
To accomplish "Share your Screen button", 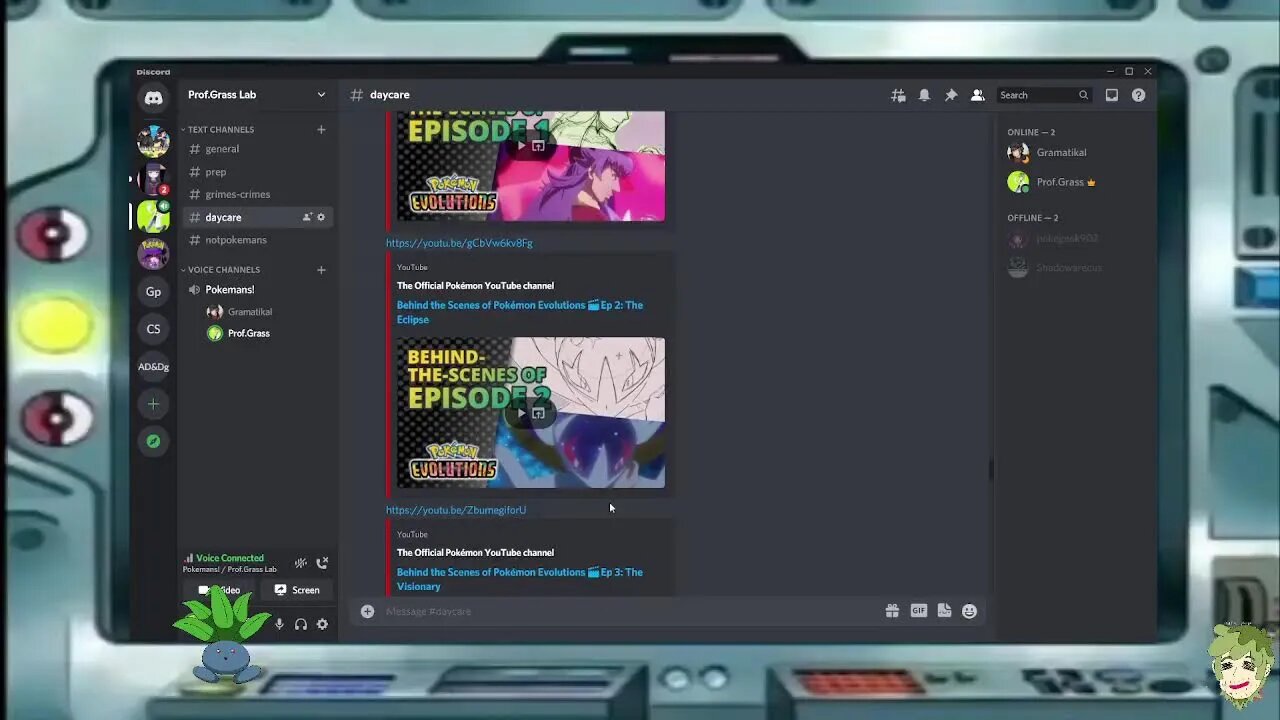I will coord(297,590).
